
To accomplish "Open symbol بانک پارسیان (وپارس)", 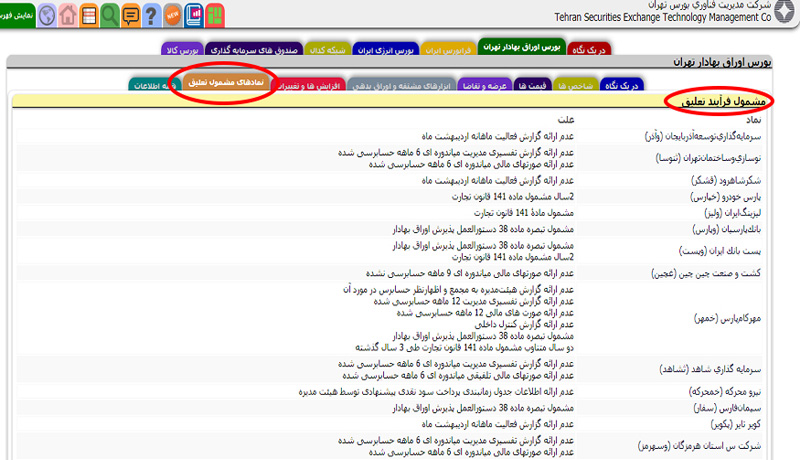I will point(727,229).
